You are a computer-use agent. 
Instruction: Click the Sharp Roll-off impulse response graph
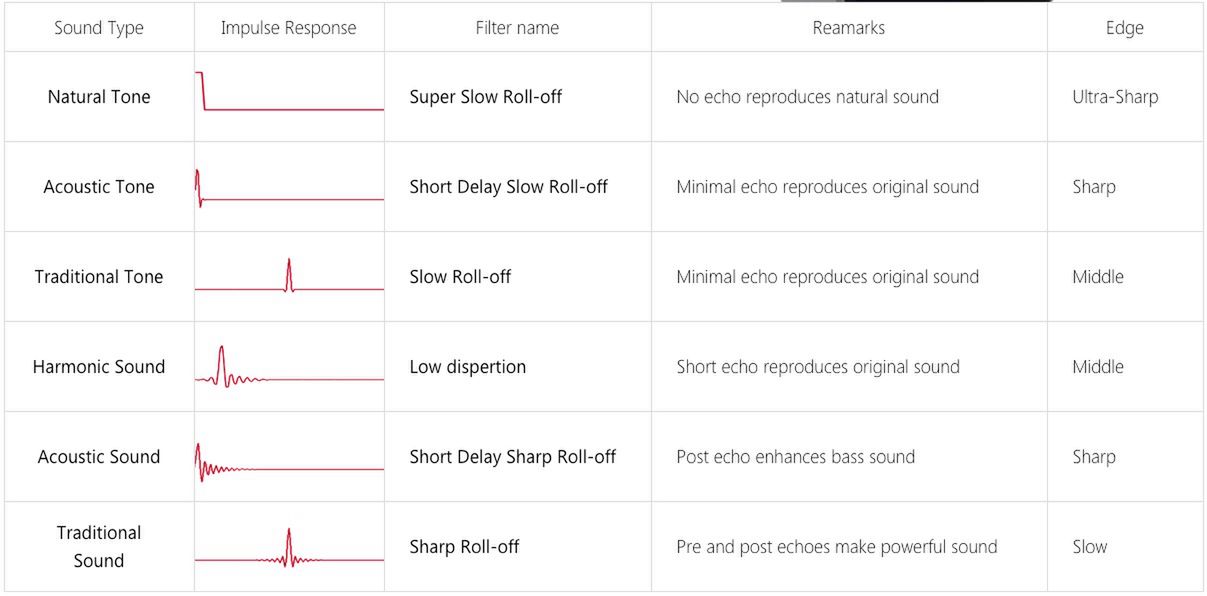pyautogui.click(x=289, y=548)
